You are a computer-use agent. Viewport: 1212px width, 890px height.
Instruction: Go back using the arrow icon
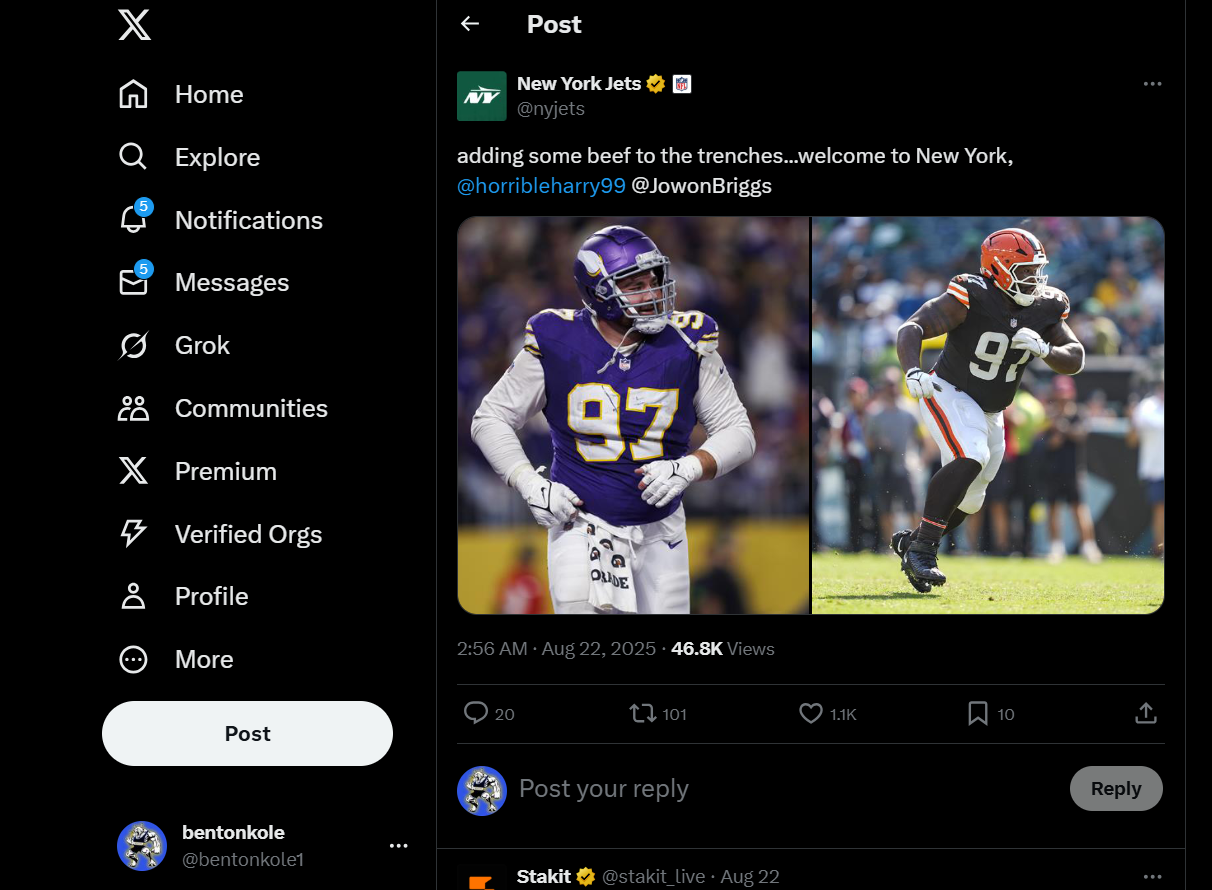pyautogui.click(x=470, y=24)
